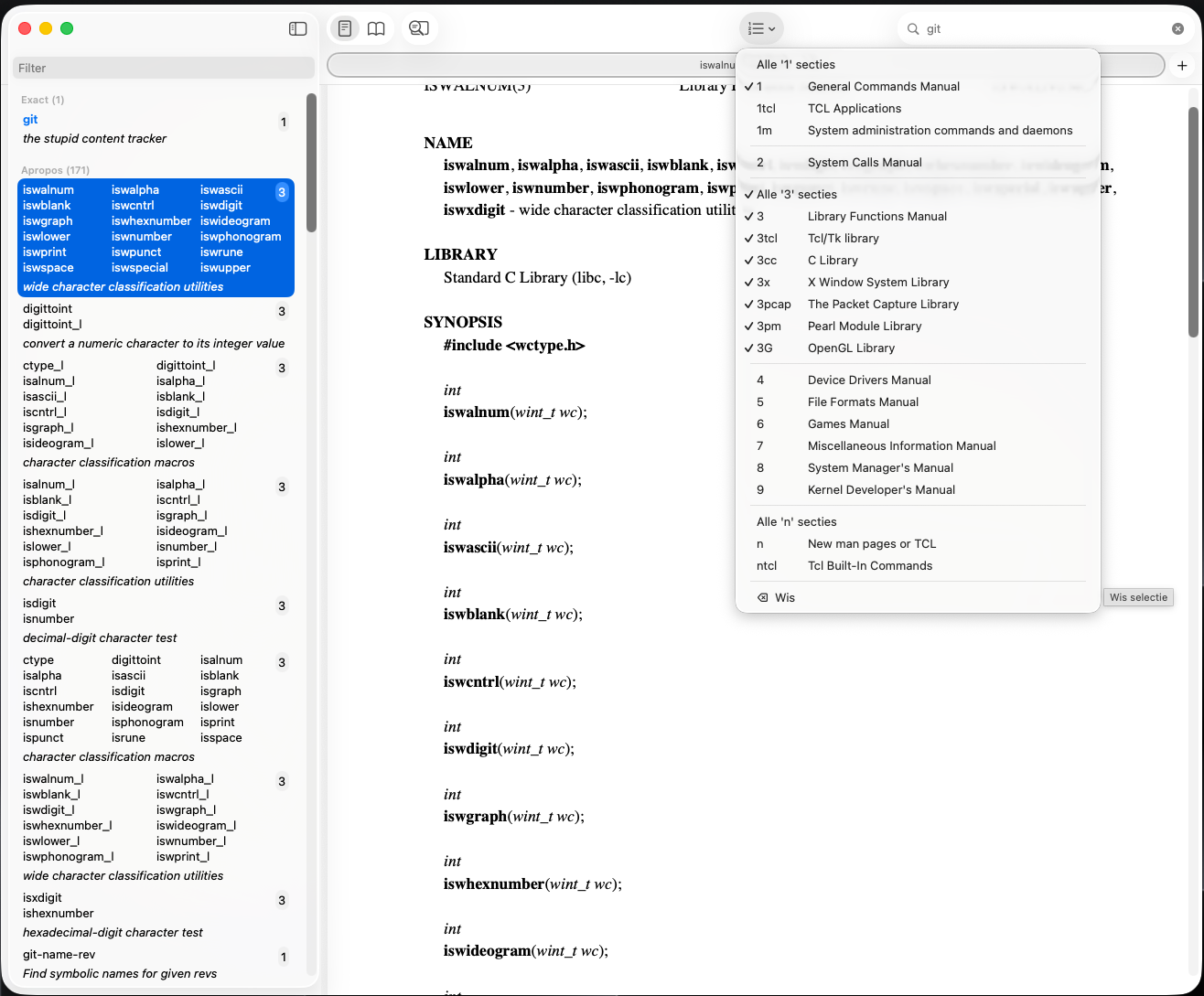Click 'iswhexnumber(wint_t wc);' in the synopsis
This screenshot has width=1204, height=996.
tap(532, 884)
